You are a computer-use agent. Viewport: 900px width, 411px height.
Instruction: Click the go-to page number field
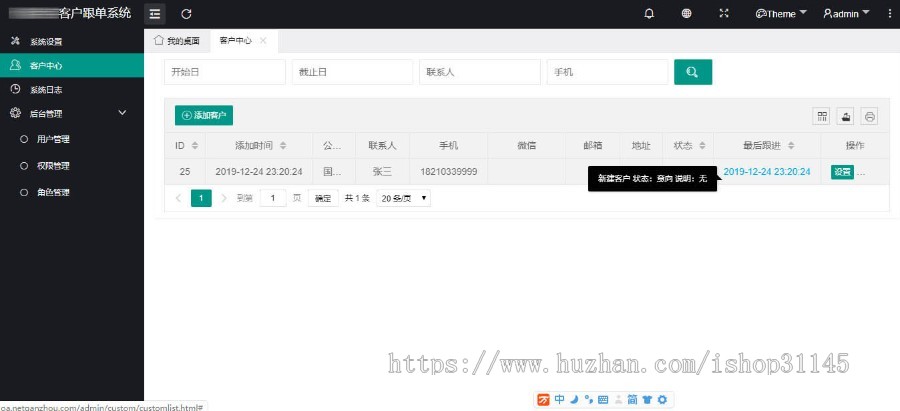pyautogui.click(x=273, y=198)
